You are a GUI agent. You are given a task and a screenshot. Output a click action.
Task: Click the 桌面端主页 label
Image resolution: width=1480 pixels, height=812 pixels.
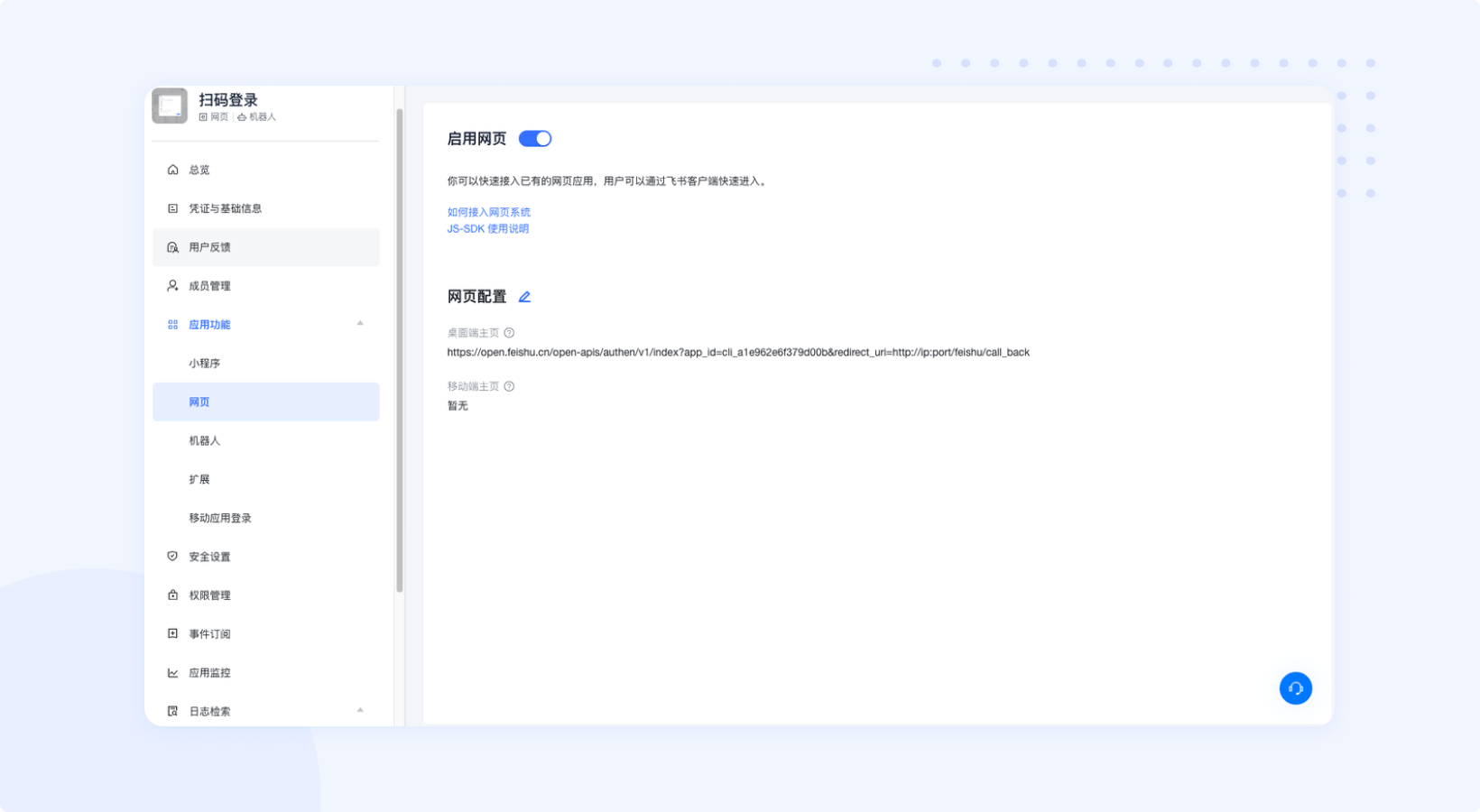pos(473,333)
